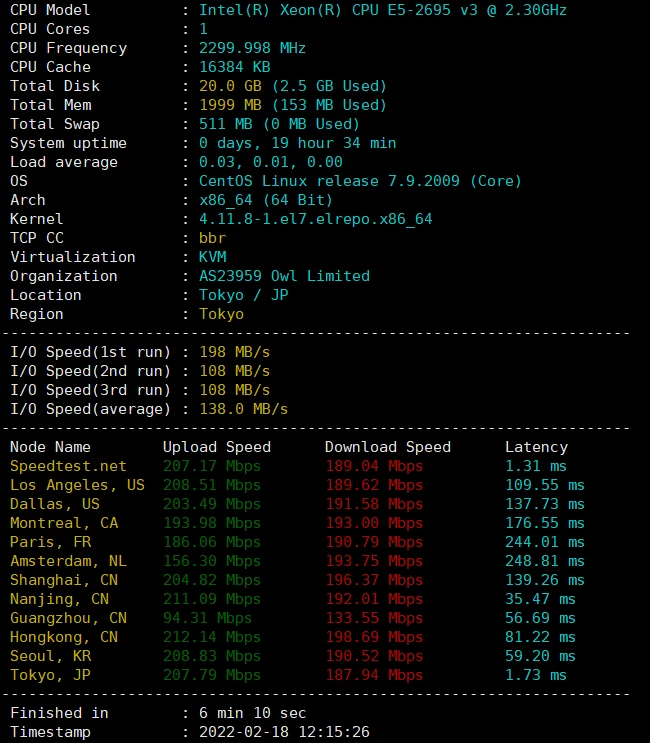The image size is (650, 743).
Task: Click the Virtualization value KVM
Action: coord(212,257)
